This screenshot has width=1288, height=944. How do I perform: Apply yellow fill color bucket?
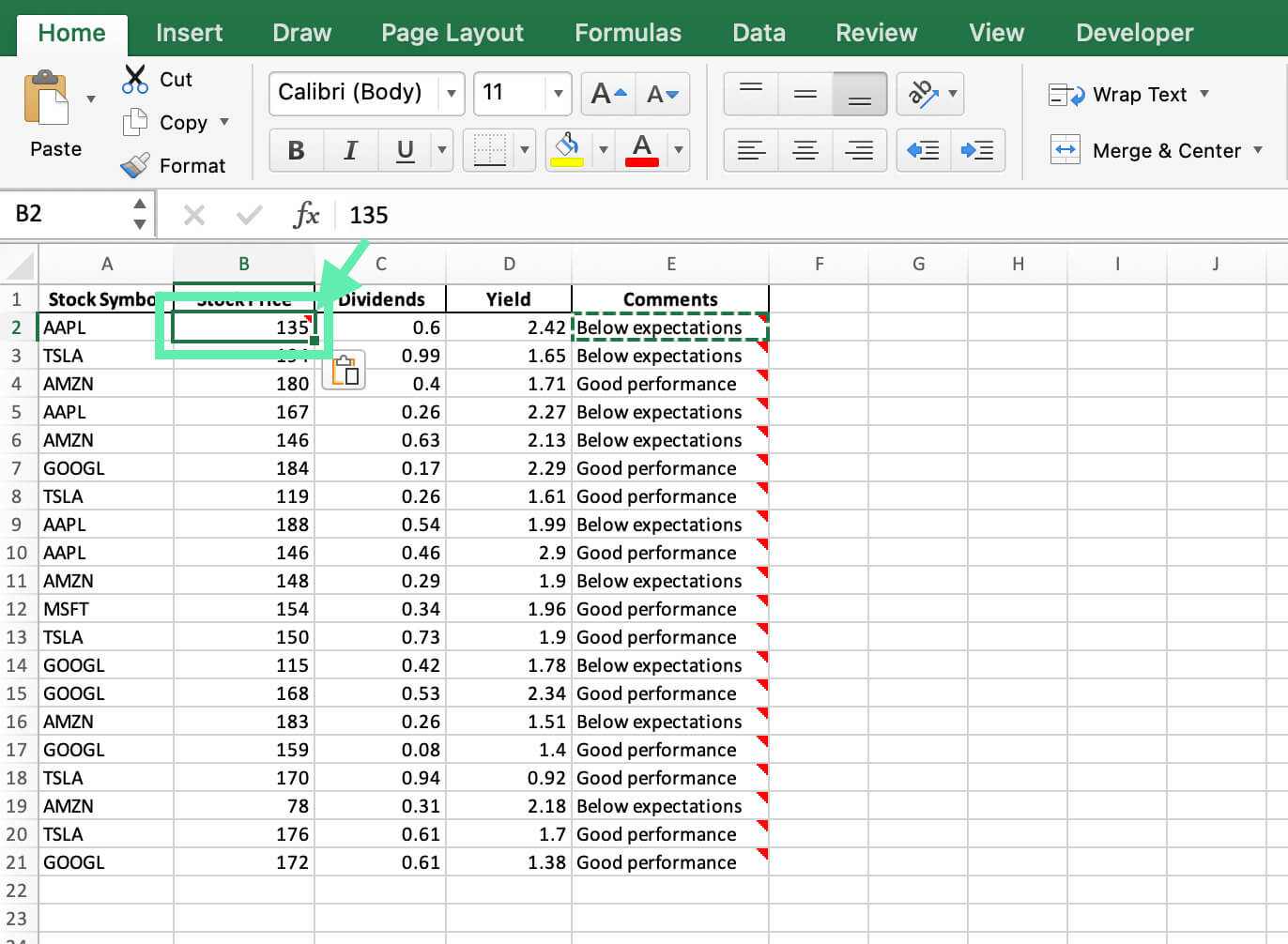pos(567,150)
